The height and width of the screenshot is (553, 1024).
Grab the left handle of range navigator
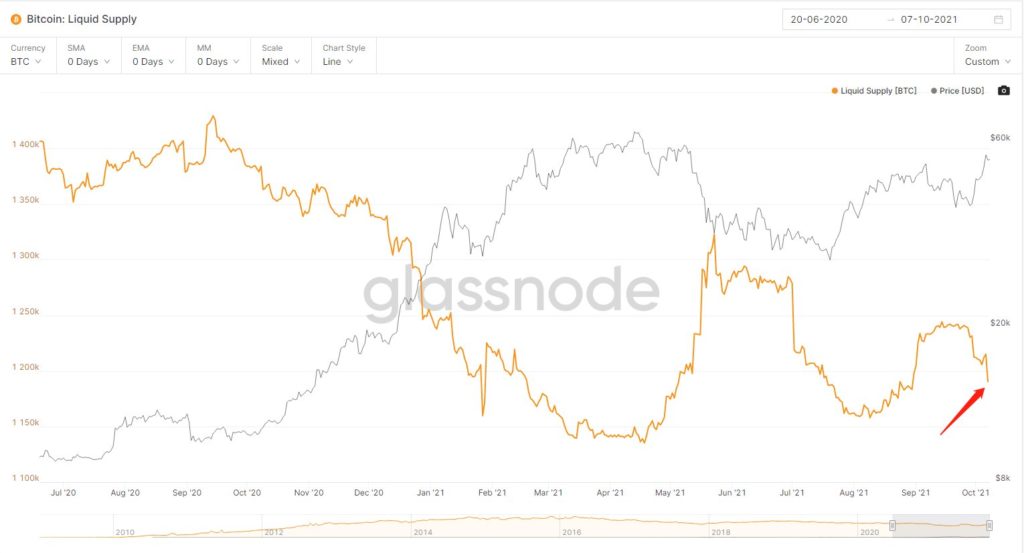(x=892, y=525)
